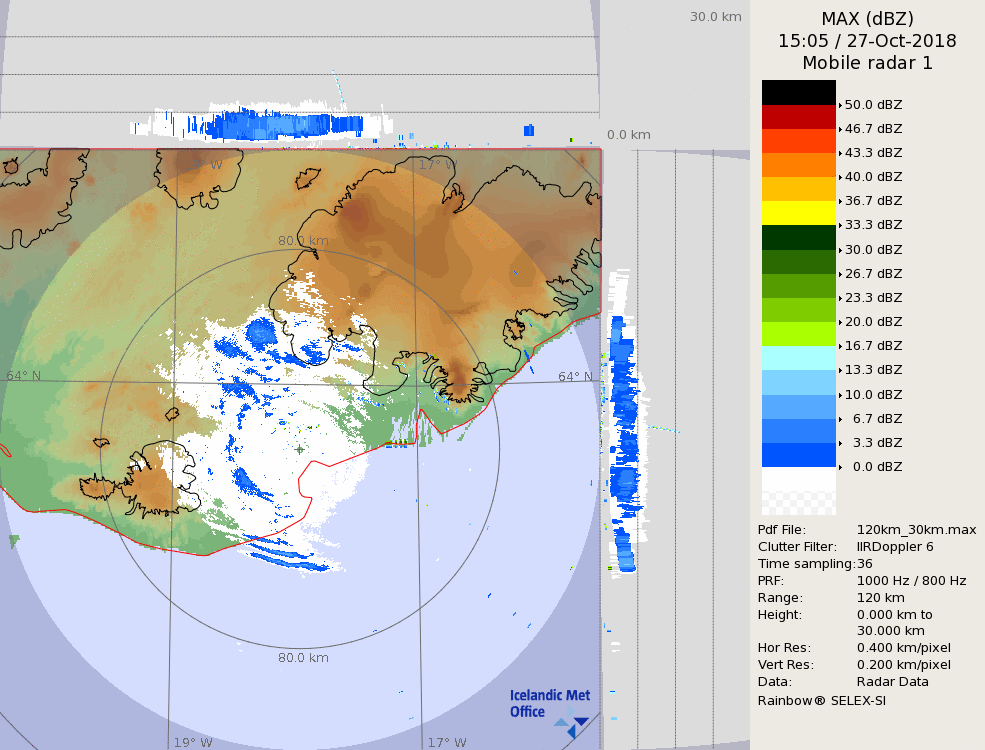The width and height of the screenshot is (985, 750).
Task: Click the Clutter Filter IIRDoppler 6 value
Action: pyautogui.click(x=895, y=547)
